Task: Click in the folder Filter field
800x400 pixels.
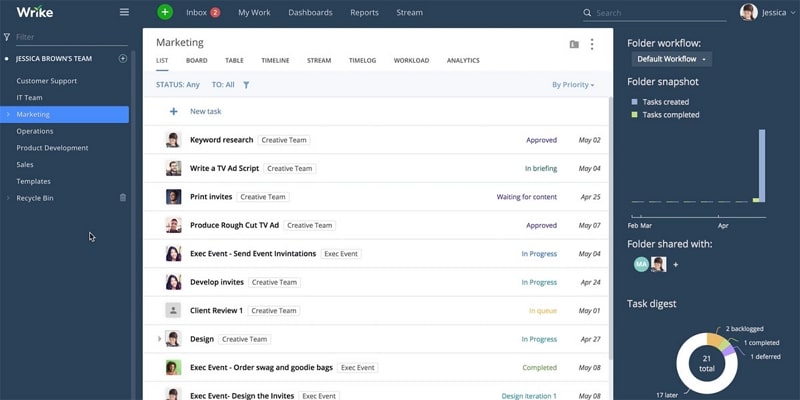Action: pyautogui.click(x=71, y=37)
